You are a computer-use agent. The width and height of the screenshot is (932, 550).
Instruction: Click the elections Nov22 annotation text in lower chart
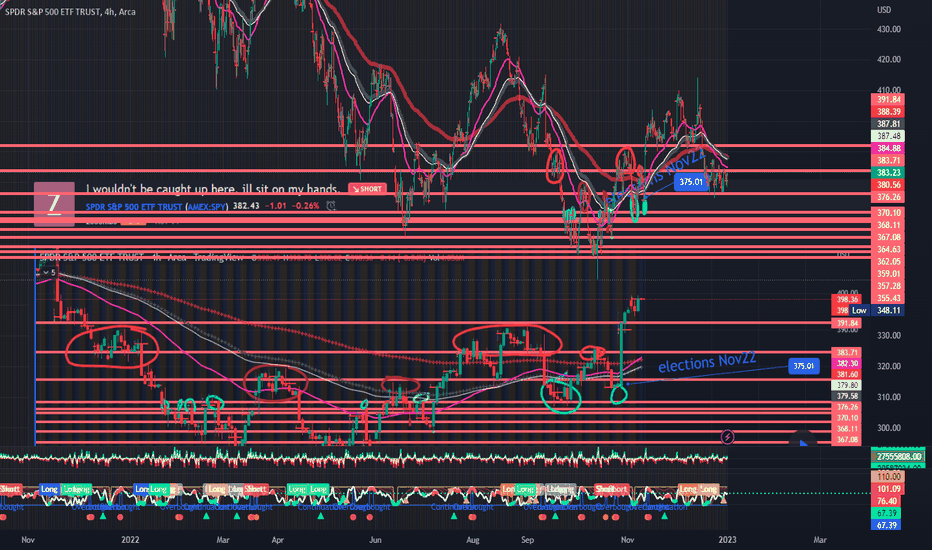pyautogui.click(x=707, y=362)
